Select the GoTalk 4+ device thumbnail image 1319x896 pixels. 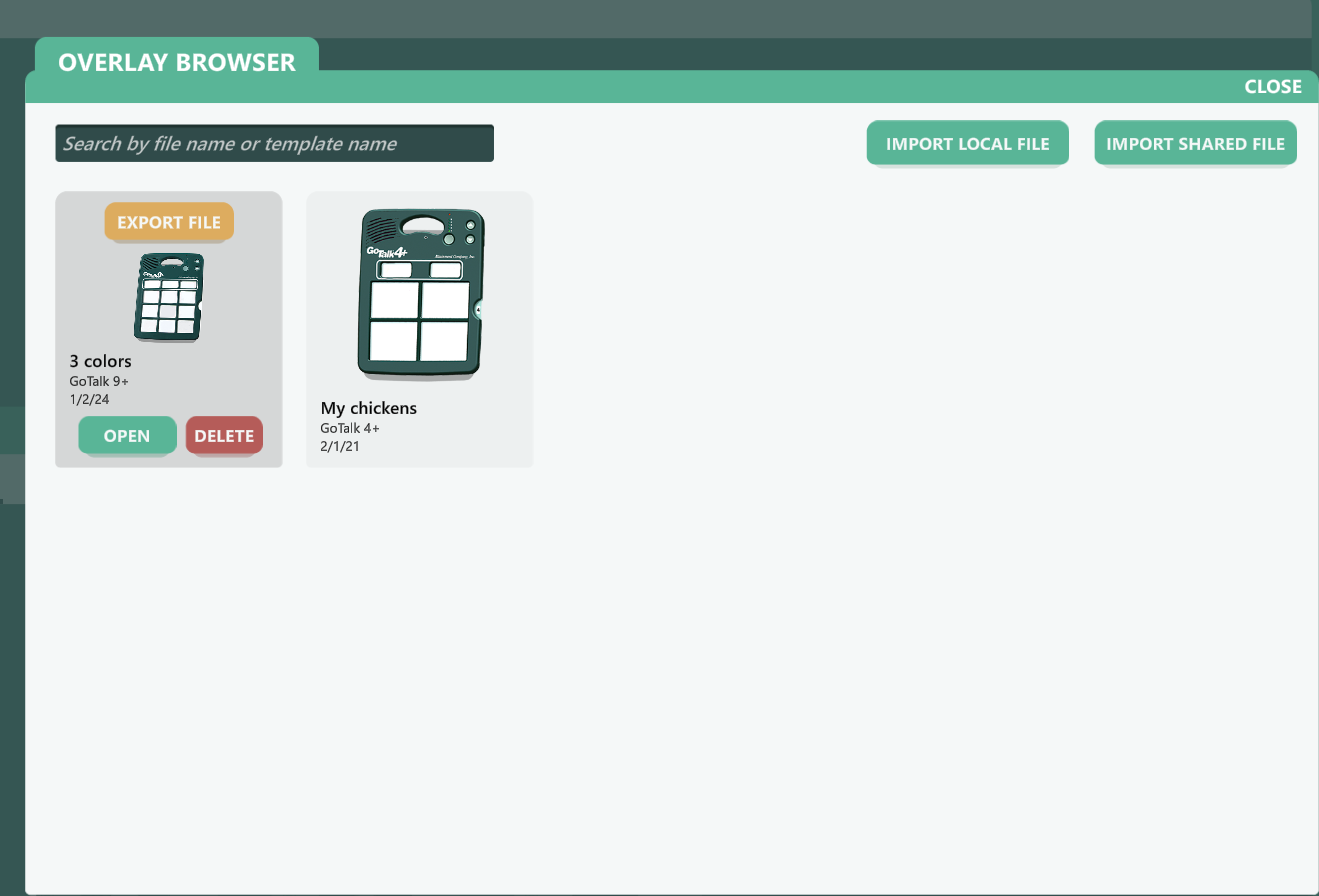point(421,294)
